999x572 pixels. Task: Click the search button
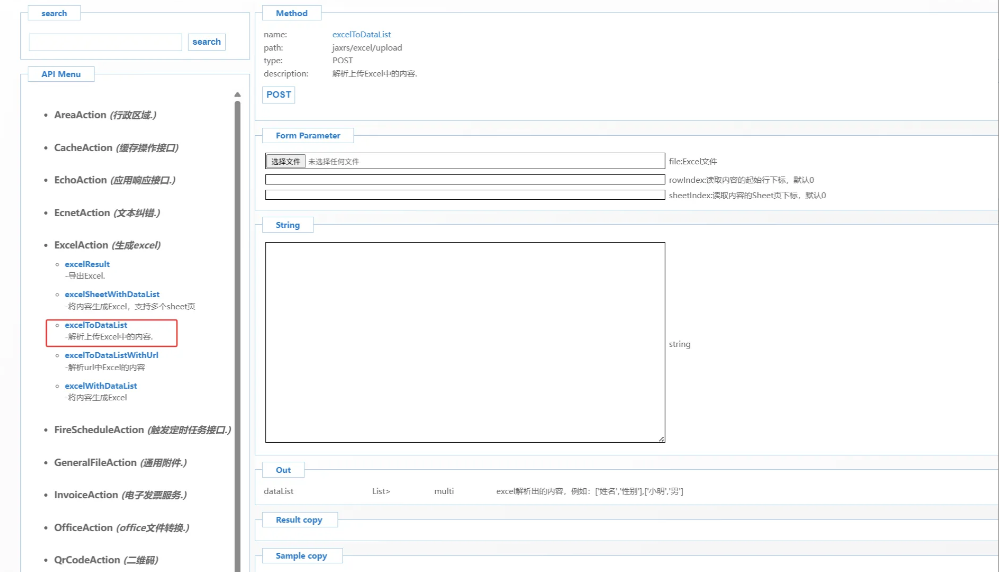pos(207,42)
